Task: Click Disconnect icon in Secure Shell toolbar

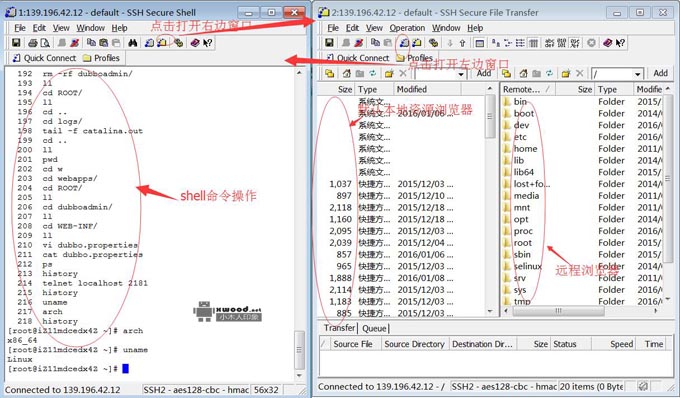Action: click(75, 42)
